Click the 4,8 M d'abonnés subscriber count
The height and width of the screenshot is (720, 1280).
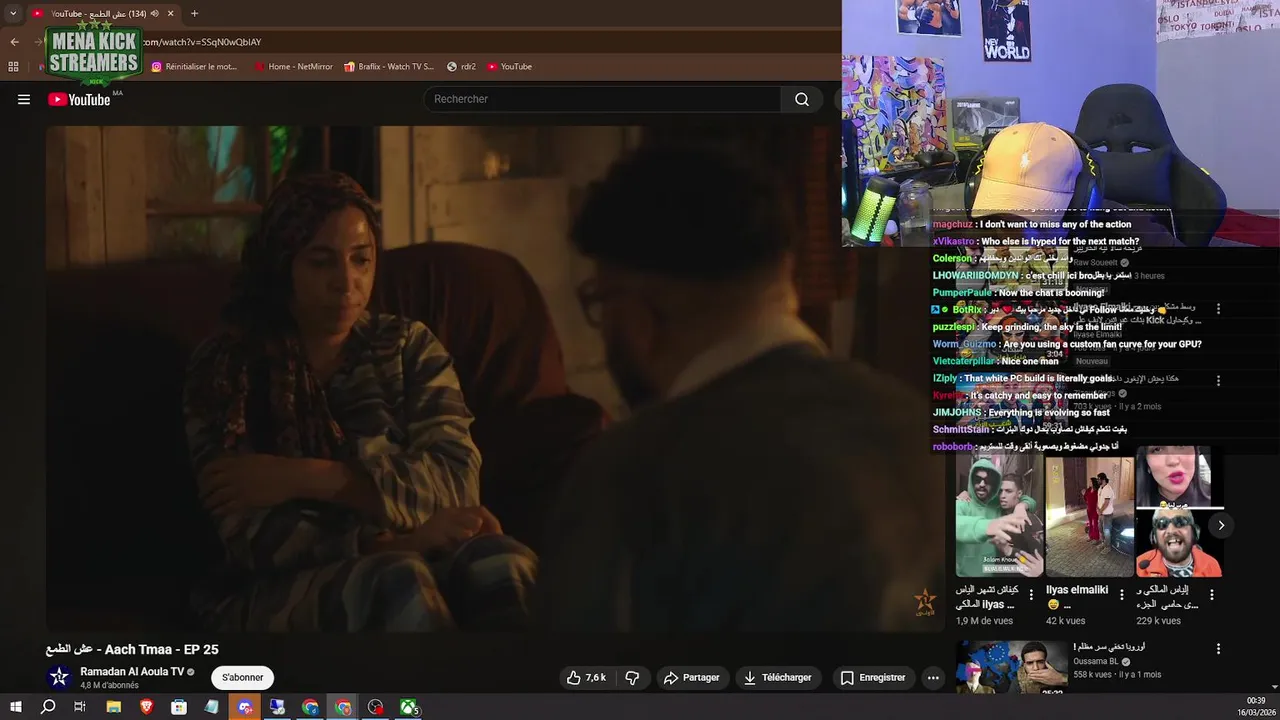(x=109, y=686)
